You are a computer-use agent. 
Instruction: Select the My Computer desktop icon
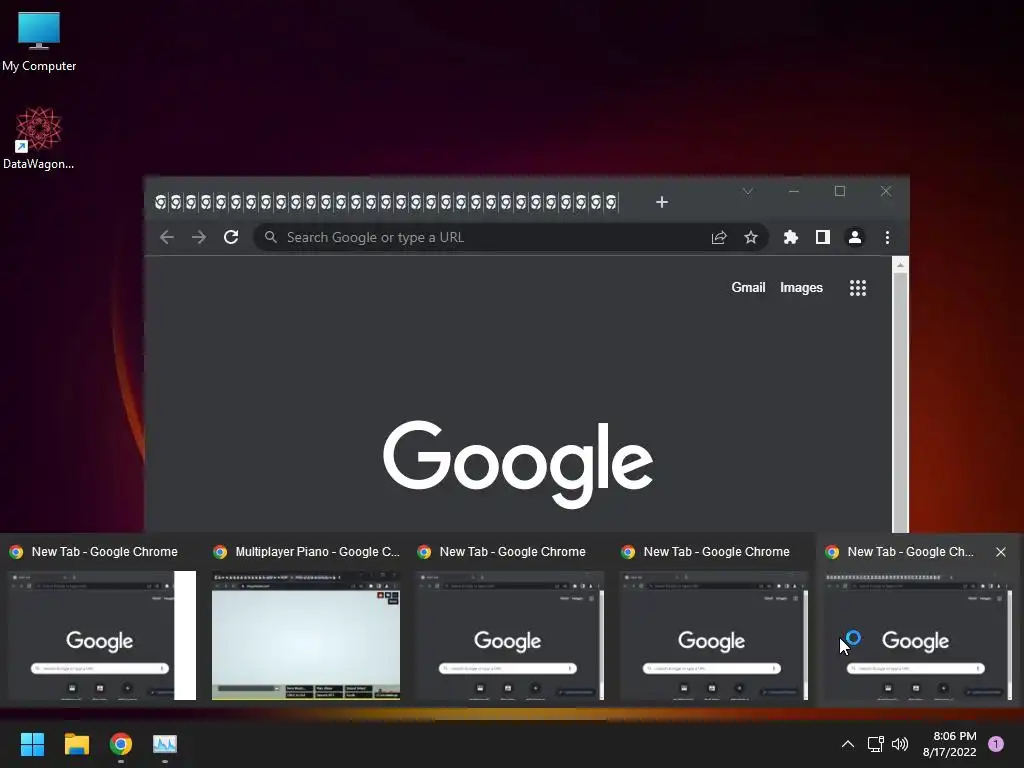click(39, 41)
